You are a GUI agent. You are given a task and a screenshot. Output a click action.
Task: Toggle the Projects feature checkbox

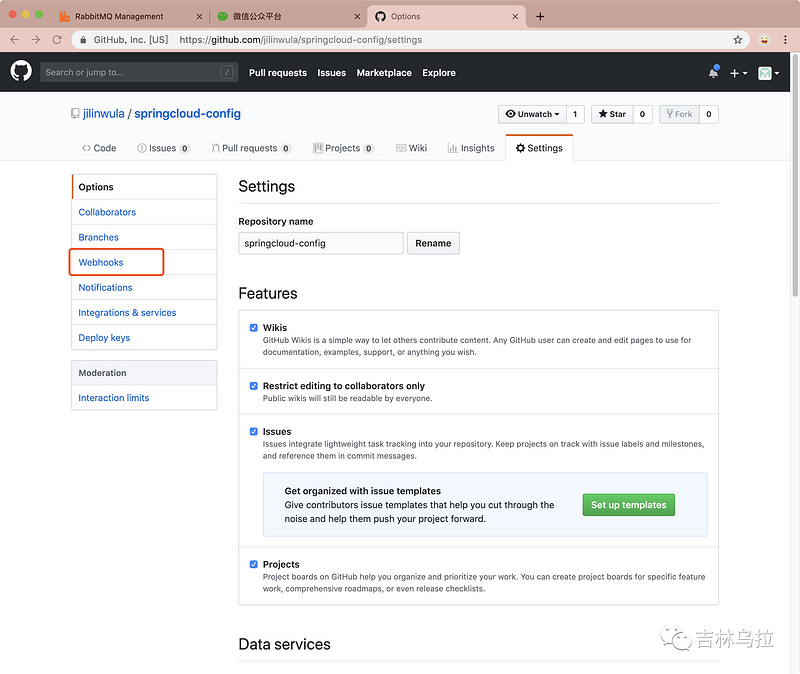[x=254, y=564]
